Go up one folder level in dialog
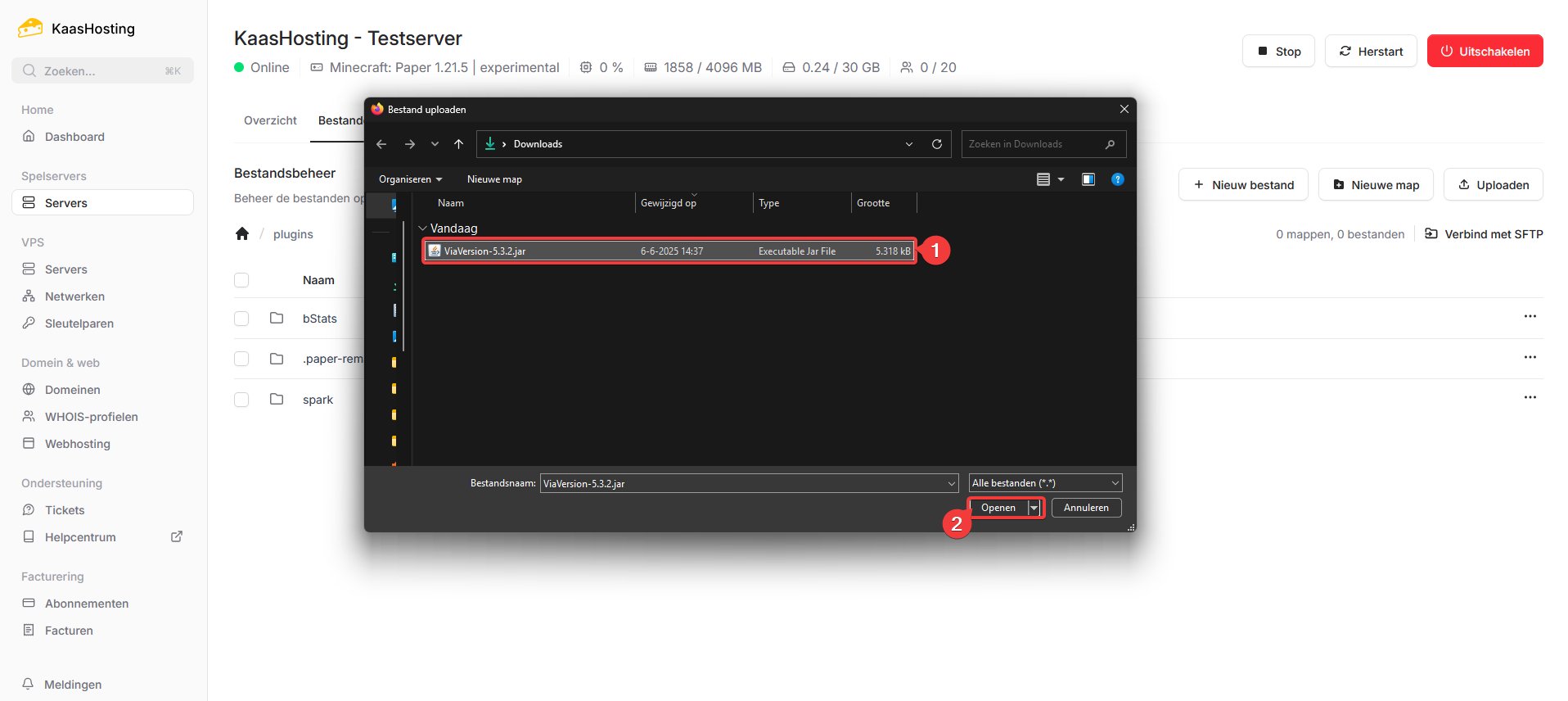 coord(458,144)
